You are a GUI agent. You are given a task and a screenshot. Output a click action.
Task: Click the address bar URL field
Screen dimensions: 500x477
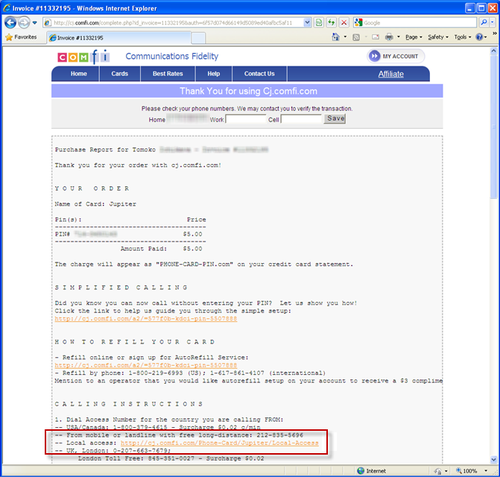click(x=173, y=23)
